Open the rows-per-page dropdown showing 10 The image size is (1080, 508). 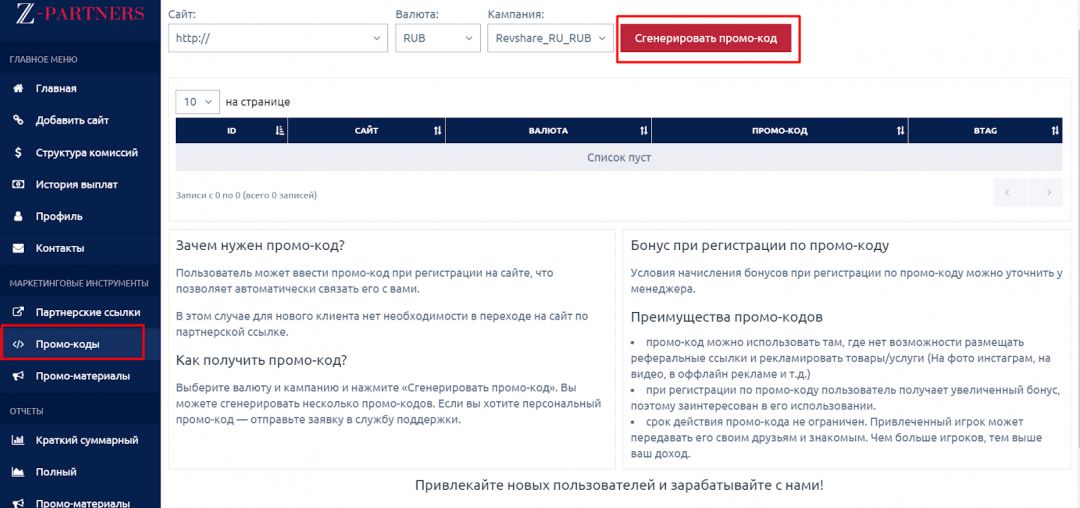tap(198, 102)
